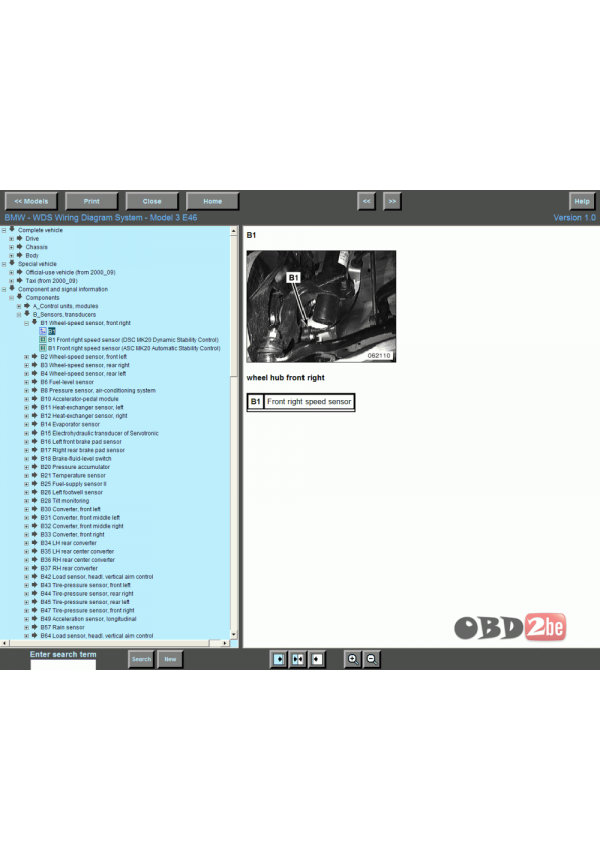Viewport: 600px width, 860px height.
Task: Select the split pane layout icon
Action: (x=298, y=659)
